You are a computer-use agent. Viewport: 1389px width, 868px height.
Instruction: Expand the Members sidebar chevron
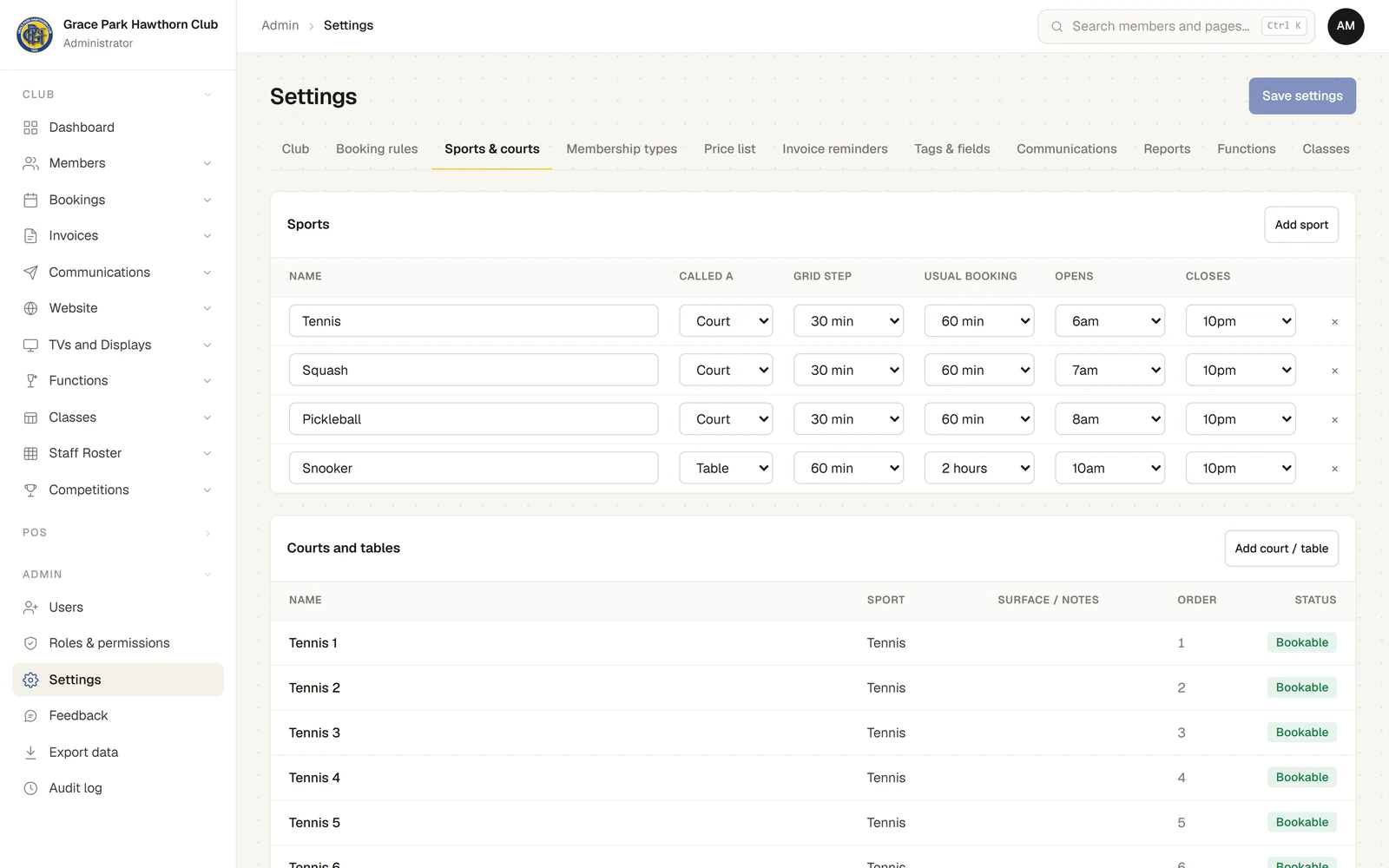pyautogui.click(x=207, y=163)
